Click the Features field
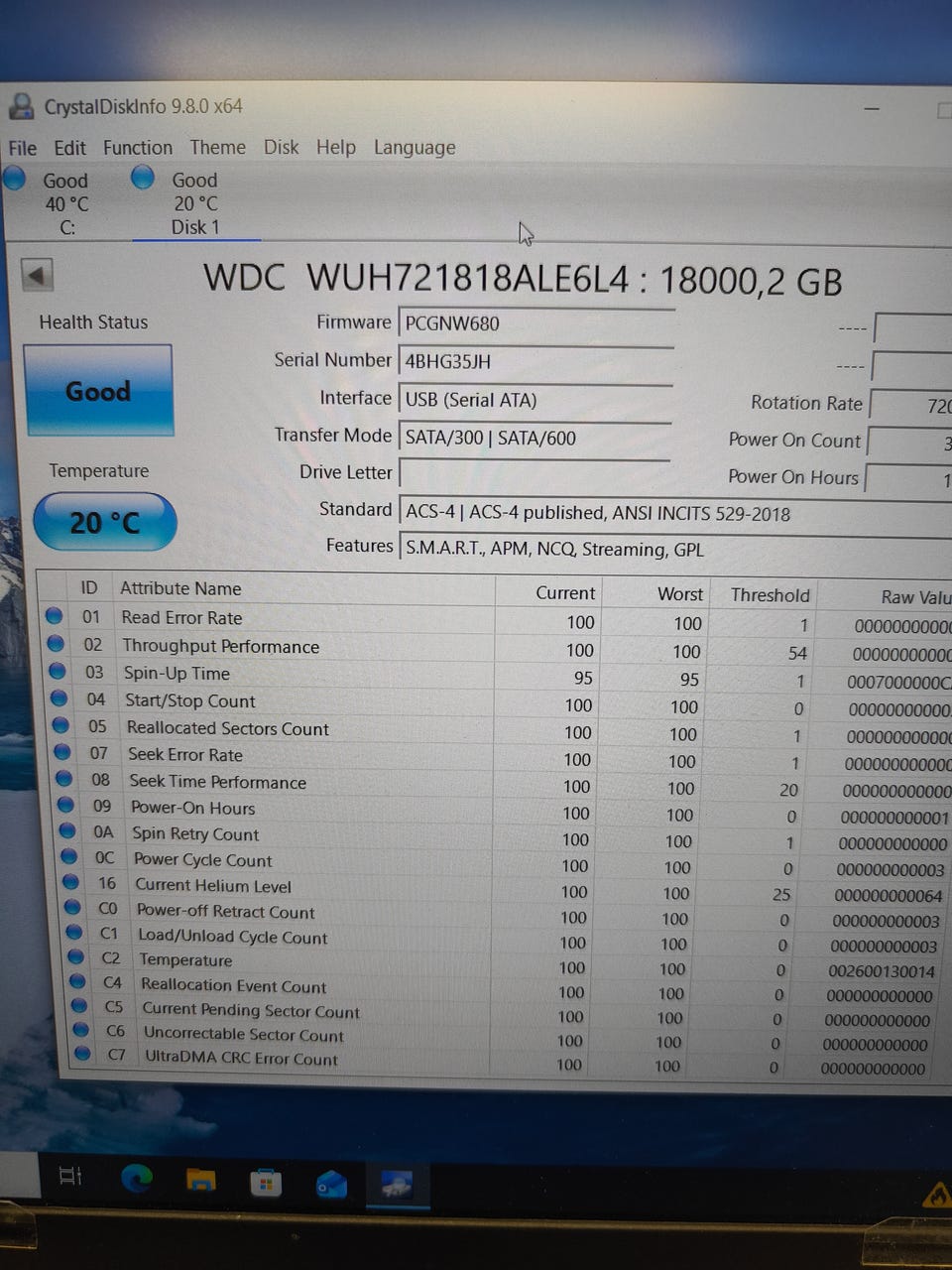This screenshot has width=952, height=1270. (675, 549)
